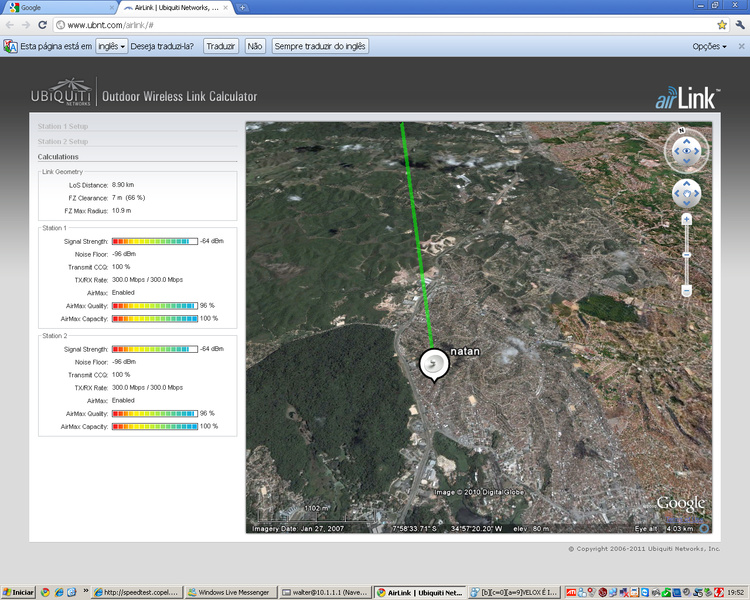
Task: Click the Não button in translate bar
Action: coord(254,46)
